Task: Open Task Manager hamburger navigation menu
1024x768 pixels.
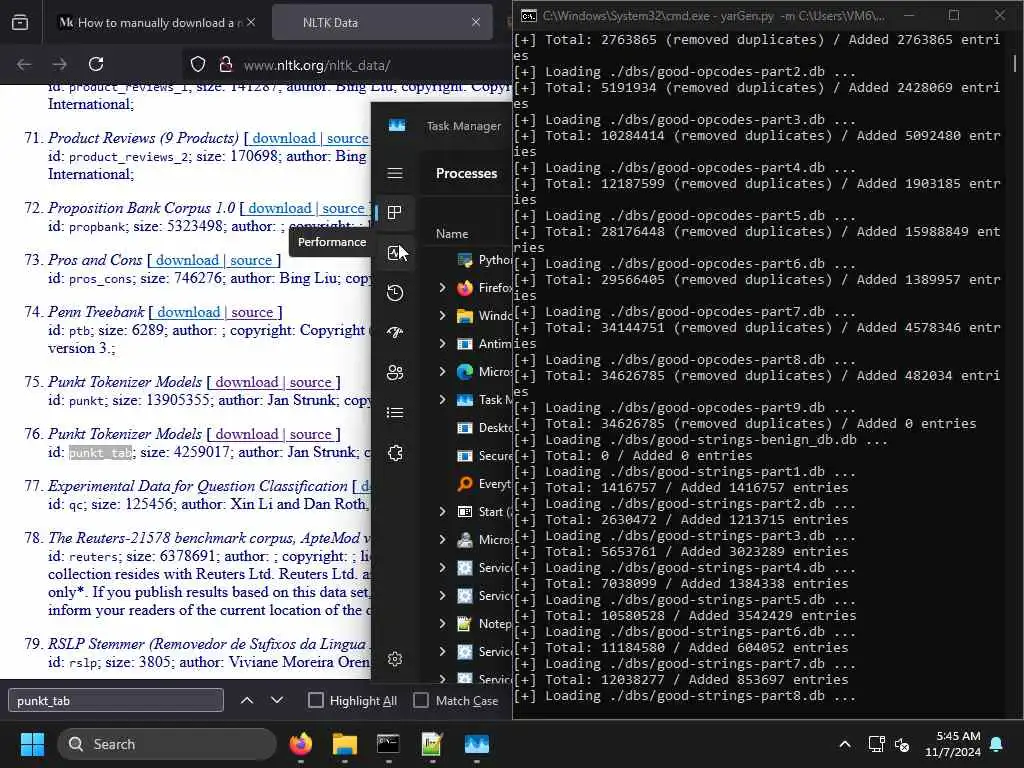Action: pyautogui.click(x=394, y=173)
